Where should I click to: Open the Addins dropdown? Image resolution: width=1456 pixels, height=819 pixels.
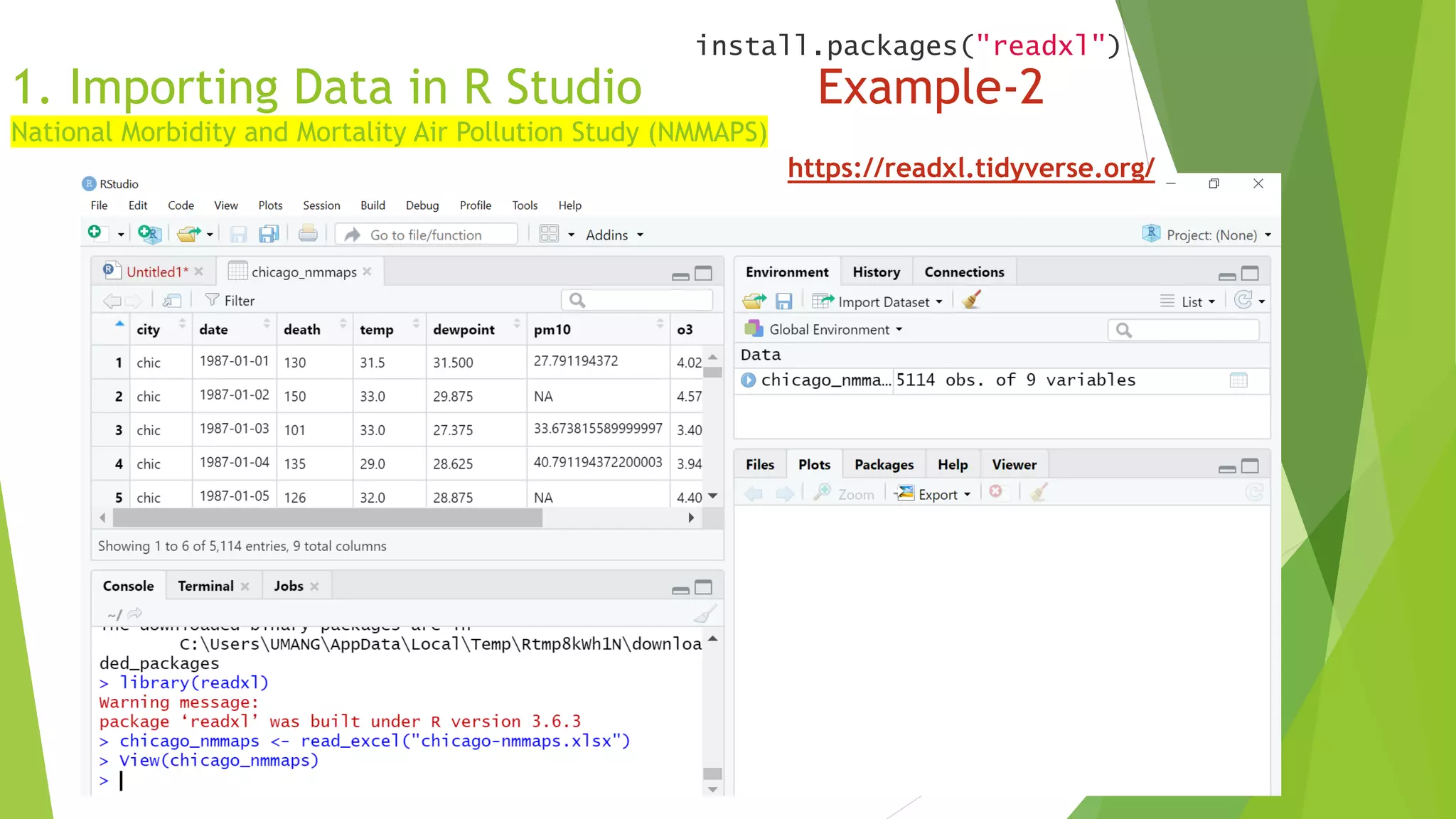pos(615,235)
